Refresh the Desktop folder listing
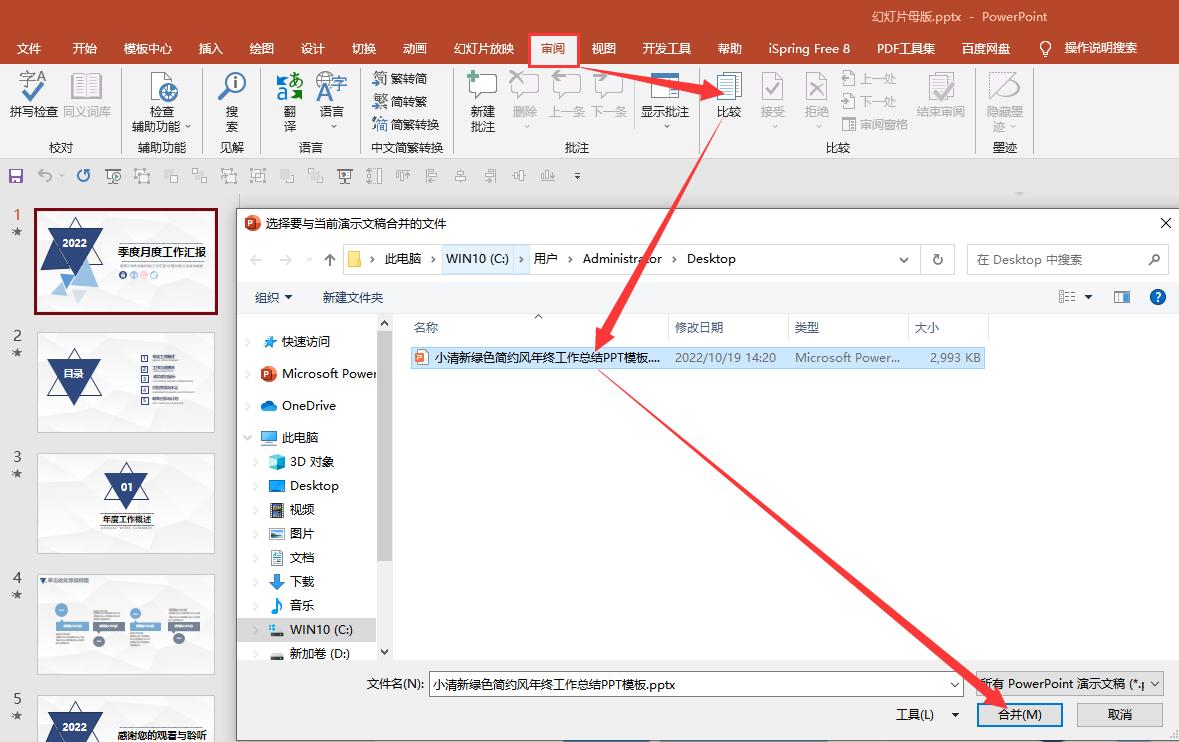Viewport: 1179px width, 742px height. click(937, 259)
